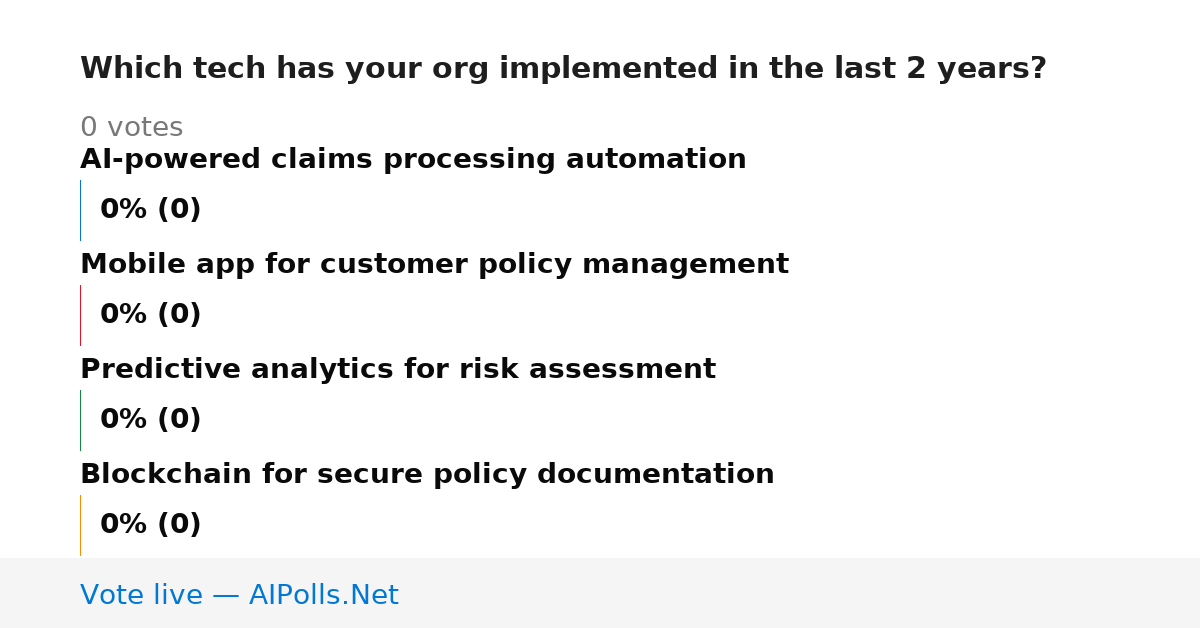This screenshot has width=1200, height=628.
Task: Click the orange result bar for Blockchain
Action: coord(81,525)
